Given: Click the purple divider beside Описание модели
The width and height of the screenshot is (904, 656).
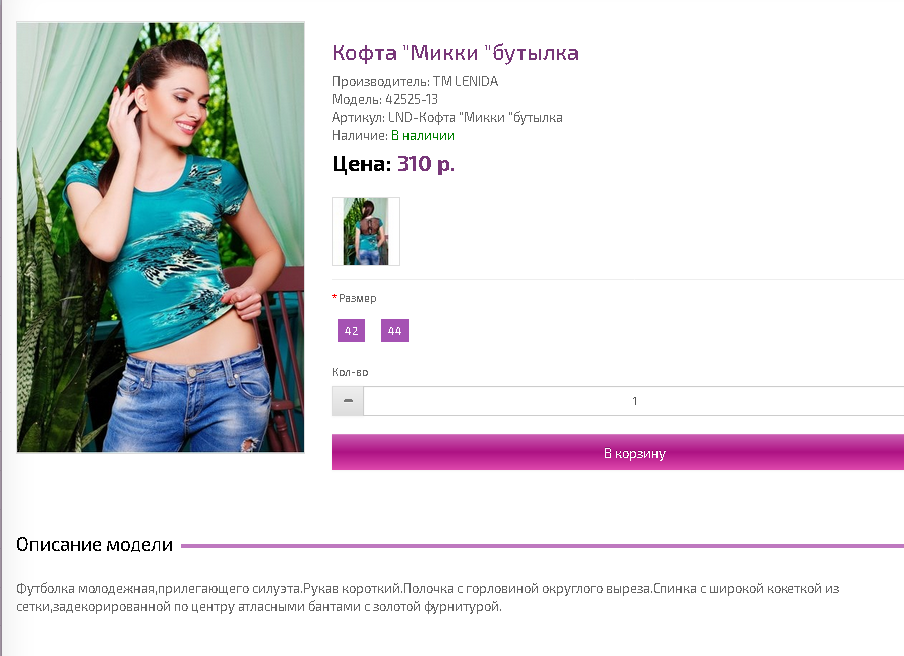Looking at the screenshot, I should pyautogui.click(x=543, y=545).
